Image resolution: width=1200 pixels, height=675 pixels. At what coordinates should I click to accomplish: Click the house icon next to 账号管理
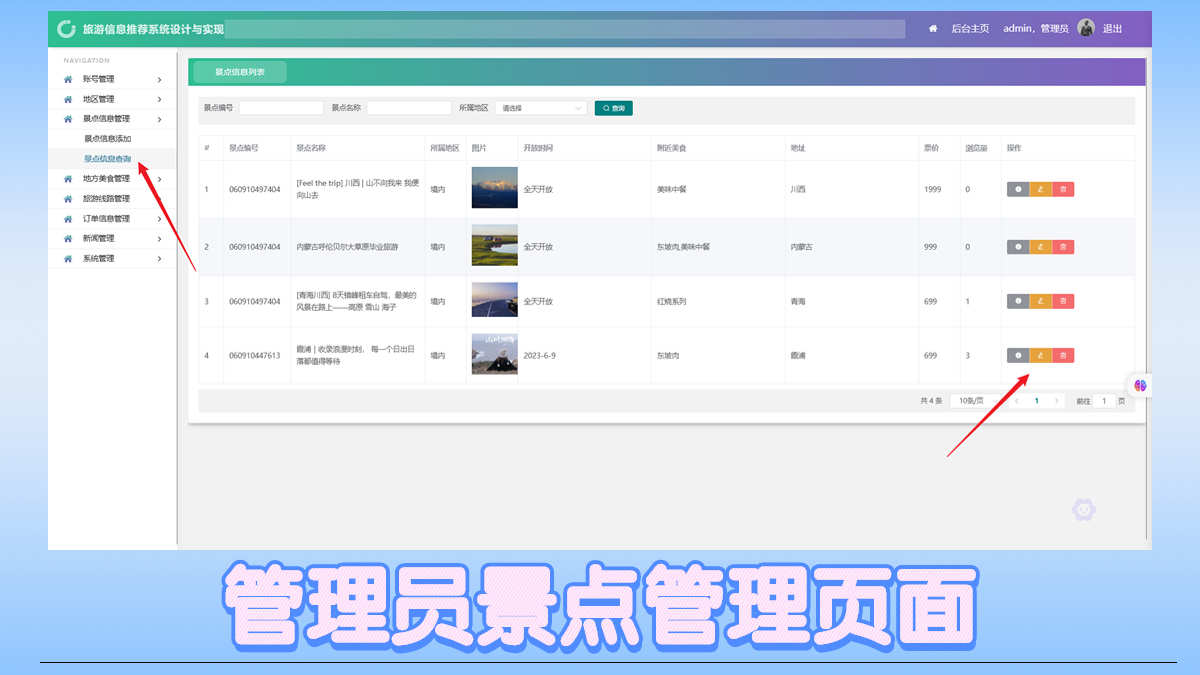tap(68, 79)
